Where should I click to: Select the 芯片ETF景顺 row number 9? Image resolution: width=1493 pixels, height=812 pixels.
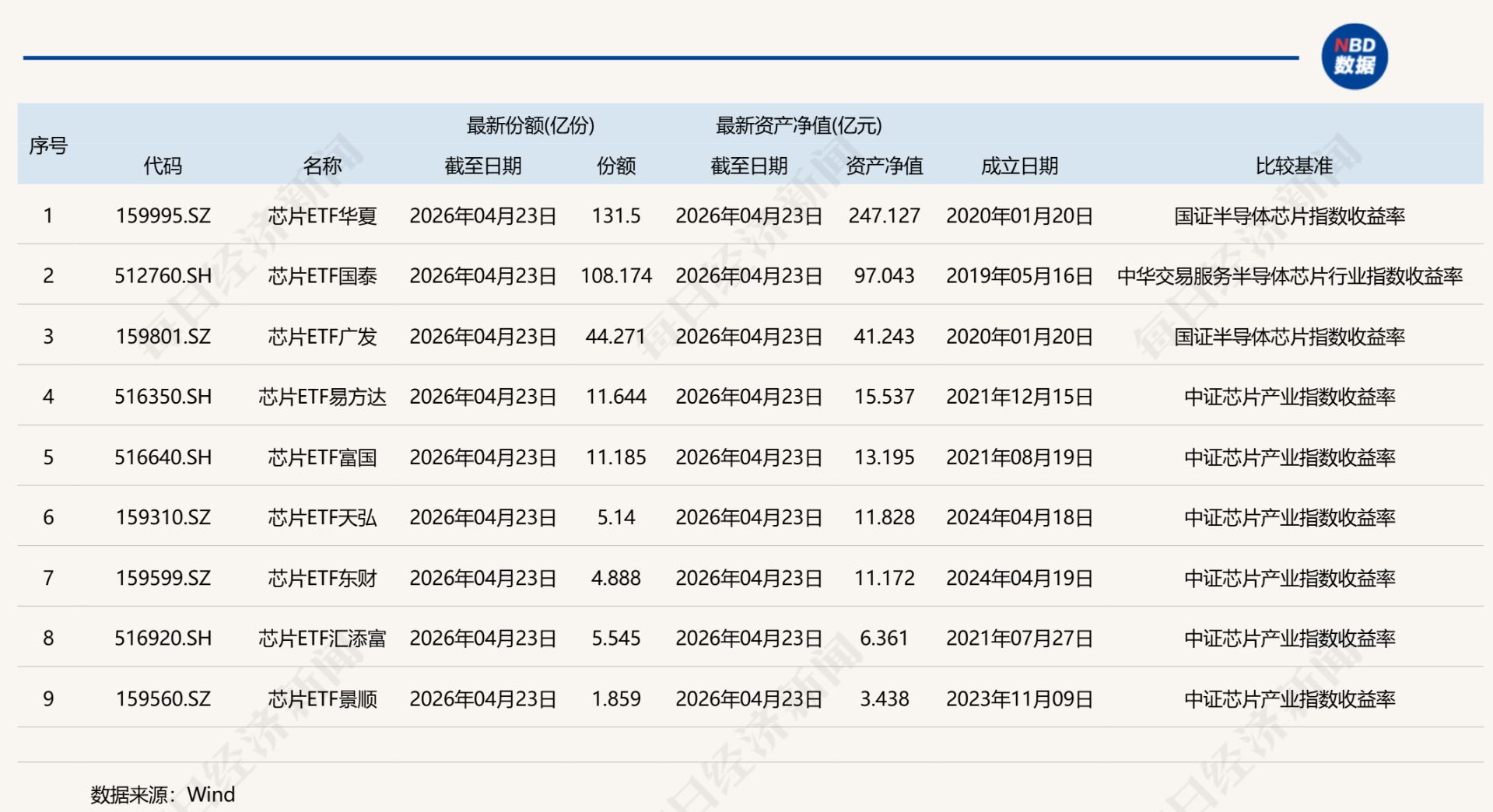(x=48, y=698)
